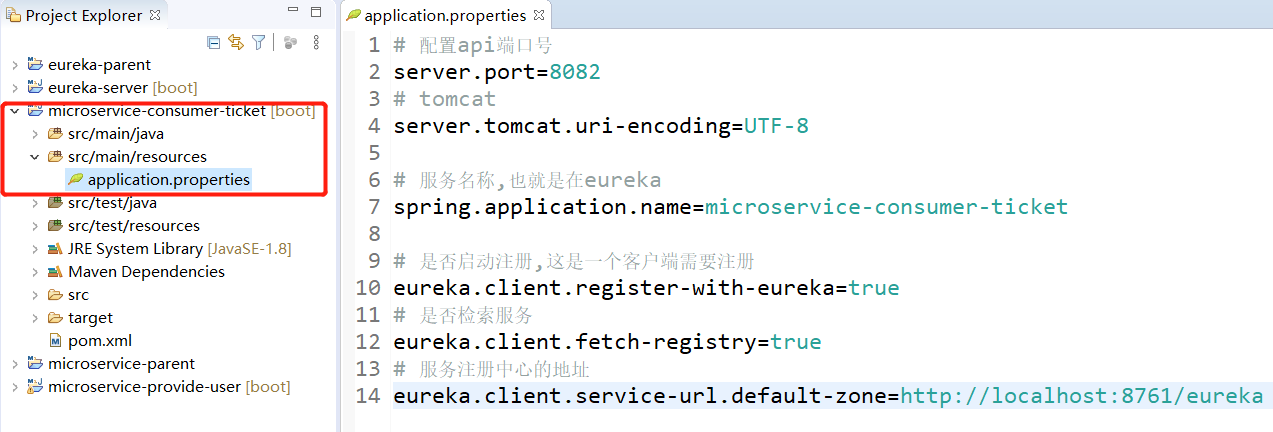The width and height of the screenshot is (1273, 432).
Task: Expand the JRE System Library node
Action: point(35,249)
